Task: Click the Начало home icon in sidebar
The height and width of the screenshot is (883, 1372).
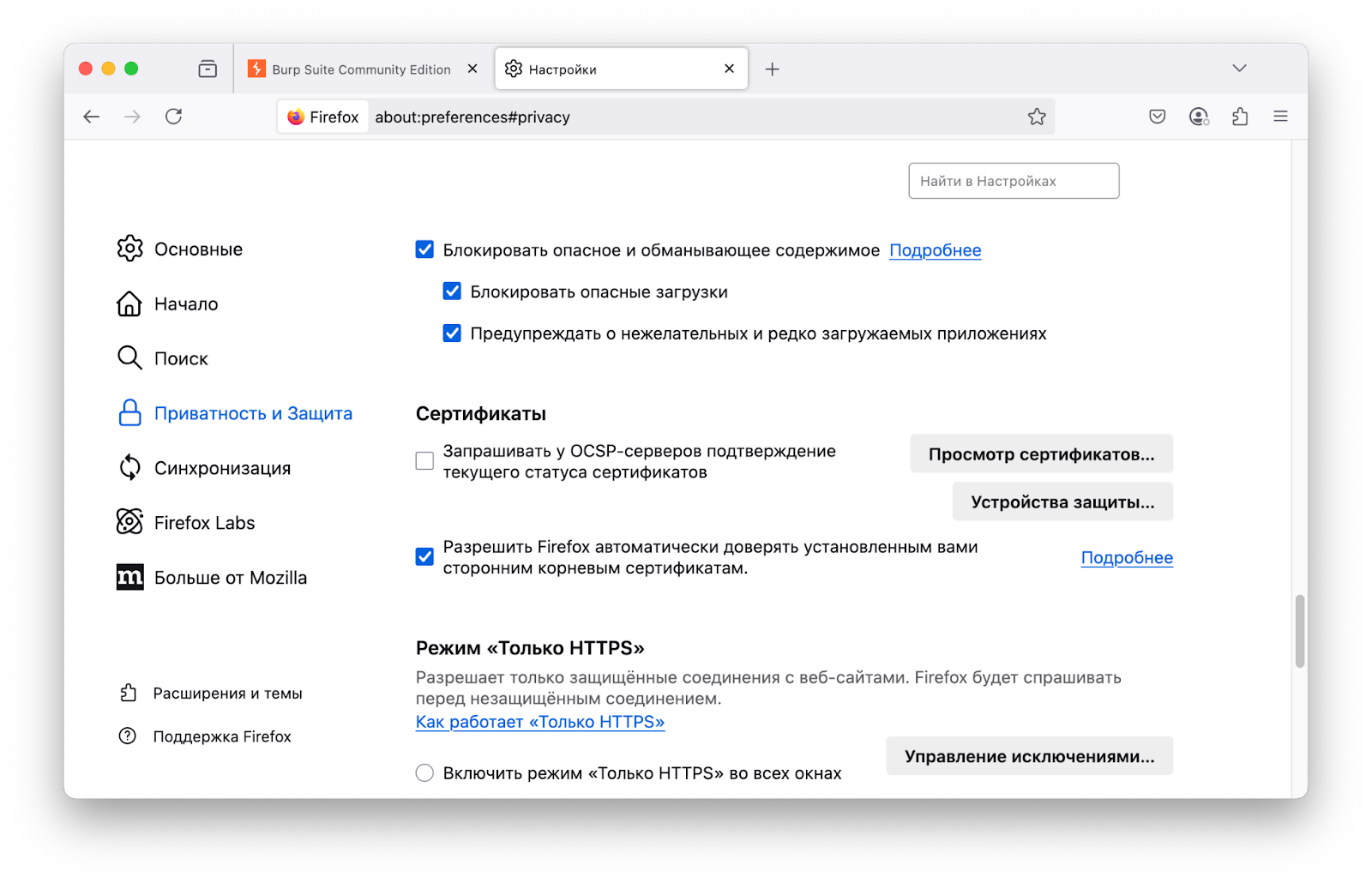Action: click(x=129, y=303)
